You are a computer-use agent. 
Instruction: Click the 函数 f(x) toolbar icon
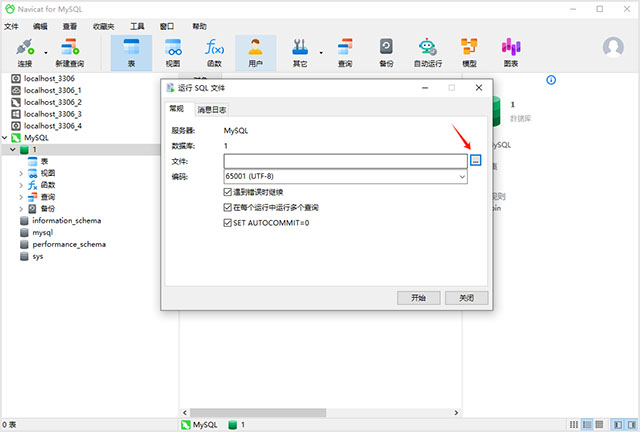214,53
